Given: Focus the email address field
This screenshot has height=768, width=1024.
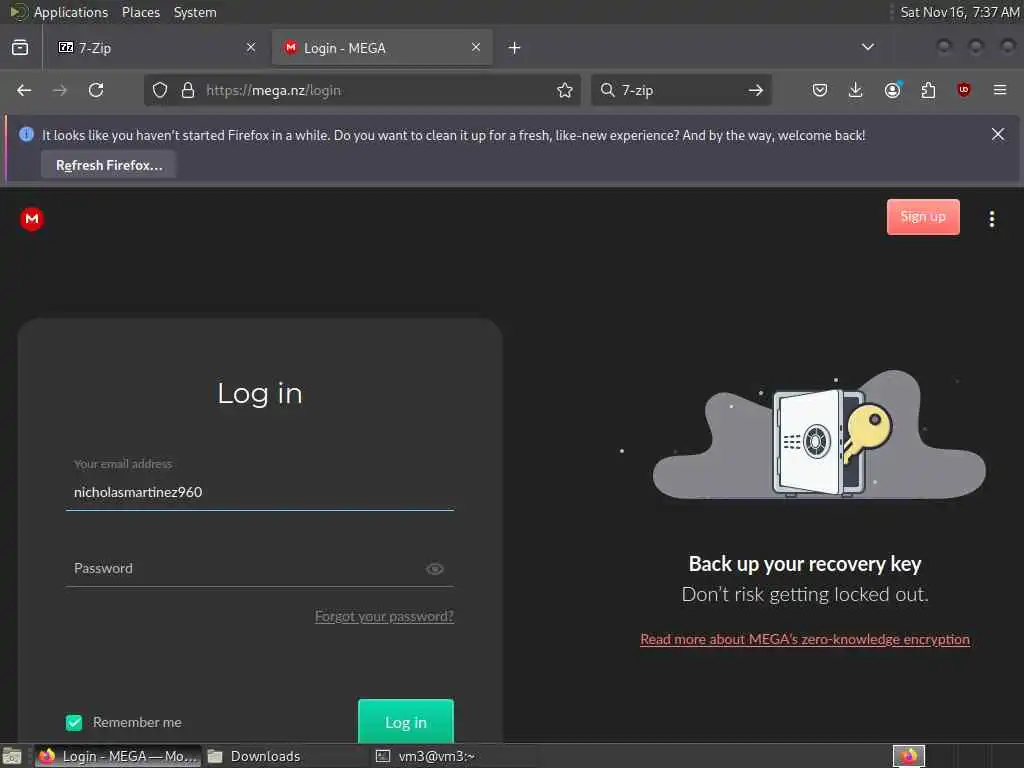Looking at the screenshot, I should tap(260, 492).
